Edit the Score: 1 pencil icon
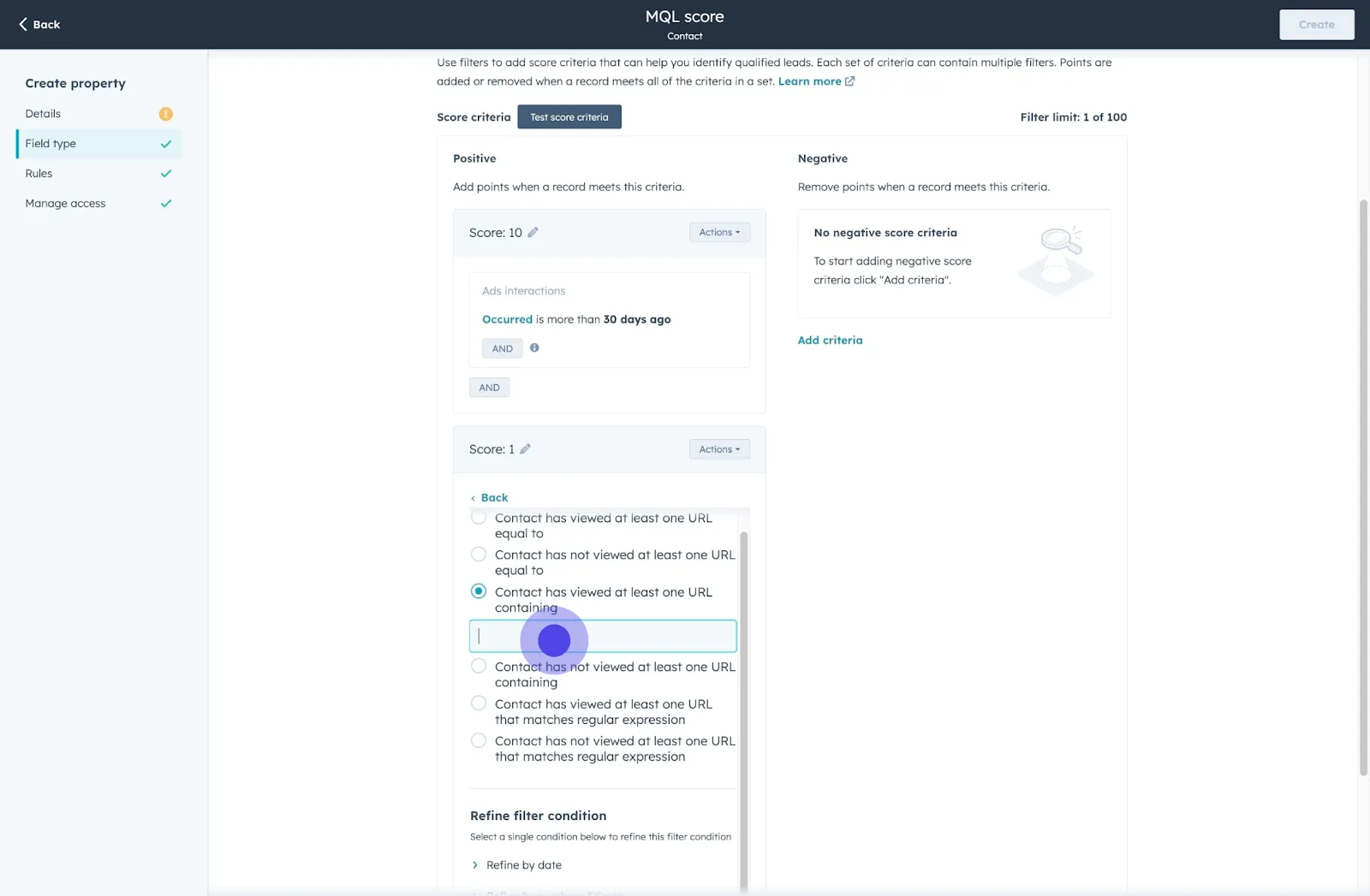This screenshot has height=896, width=1370. tap(525, 448)
